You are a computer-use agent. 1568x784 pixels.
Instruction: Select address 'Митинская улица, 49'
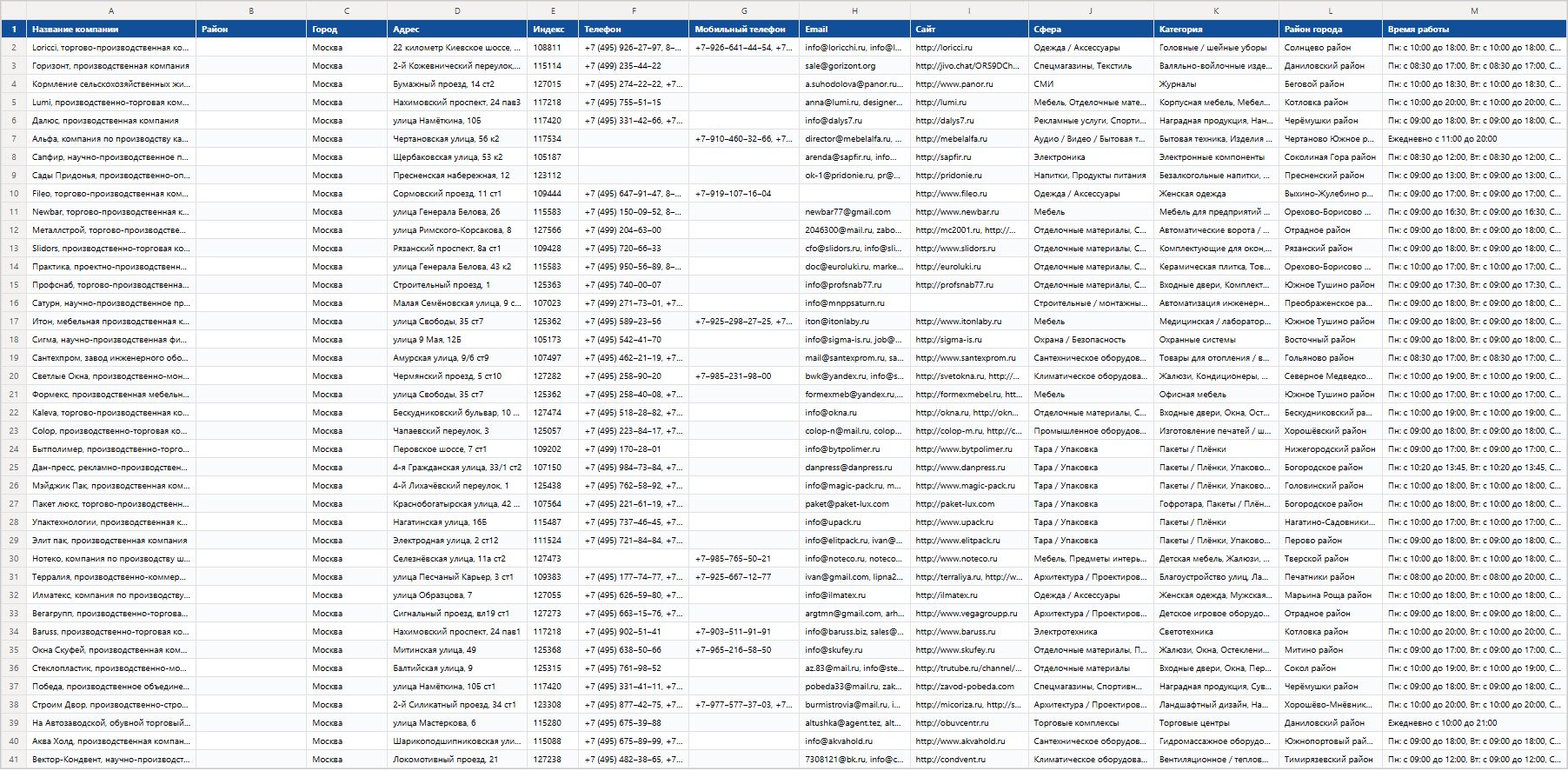point(457,650)
